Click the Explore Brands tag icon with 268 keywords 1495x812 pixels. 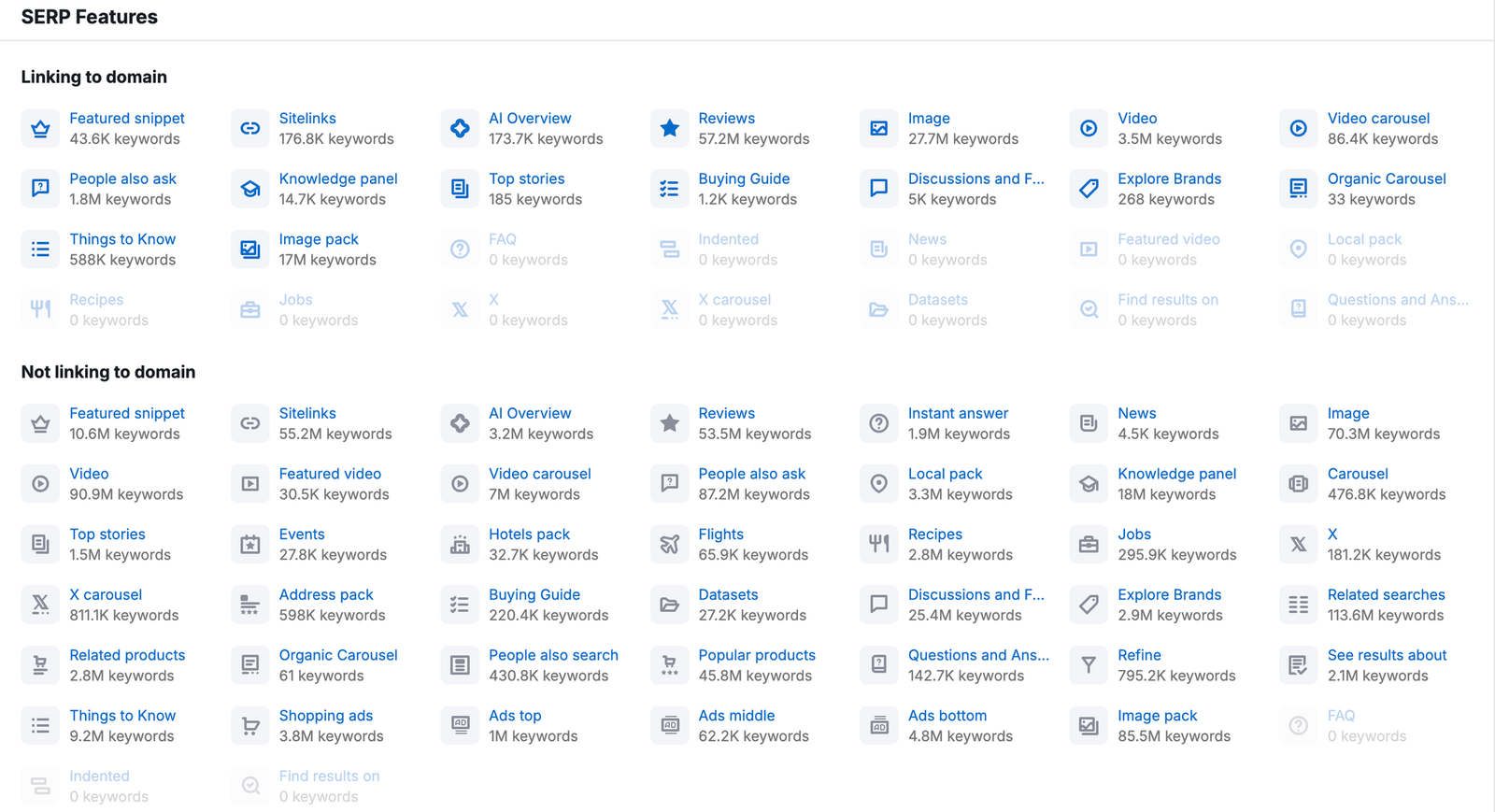(x=1089, y=189)
